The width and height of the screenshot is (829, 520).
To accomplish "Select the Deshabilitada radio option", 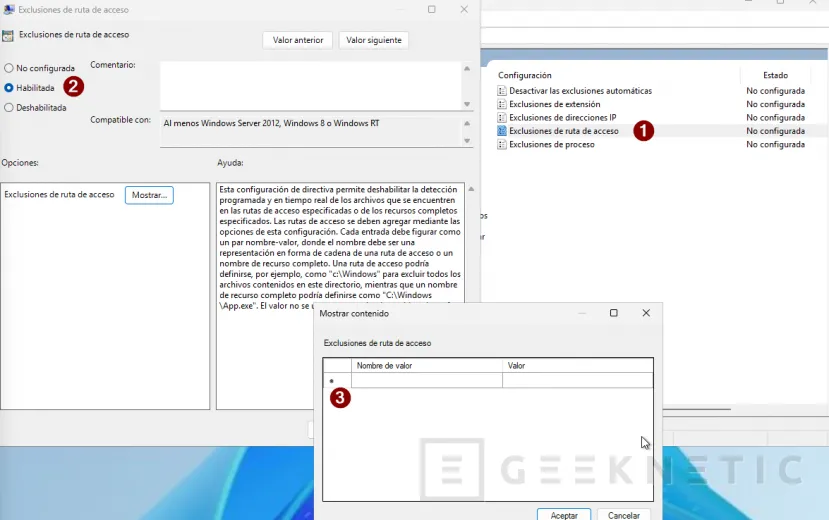I will click(x=8, y=107).
